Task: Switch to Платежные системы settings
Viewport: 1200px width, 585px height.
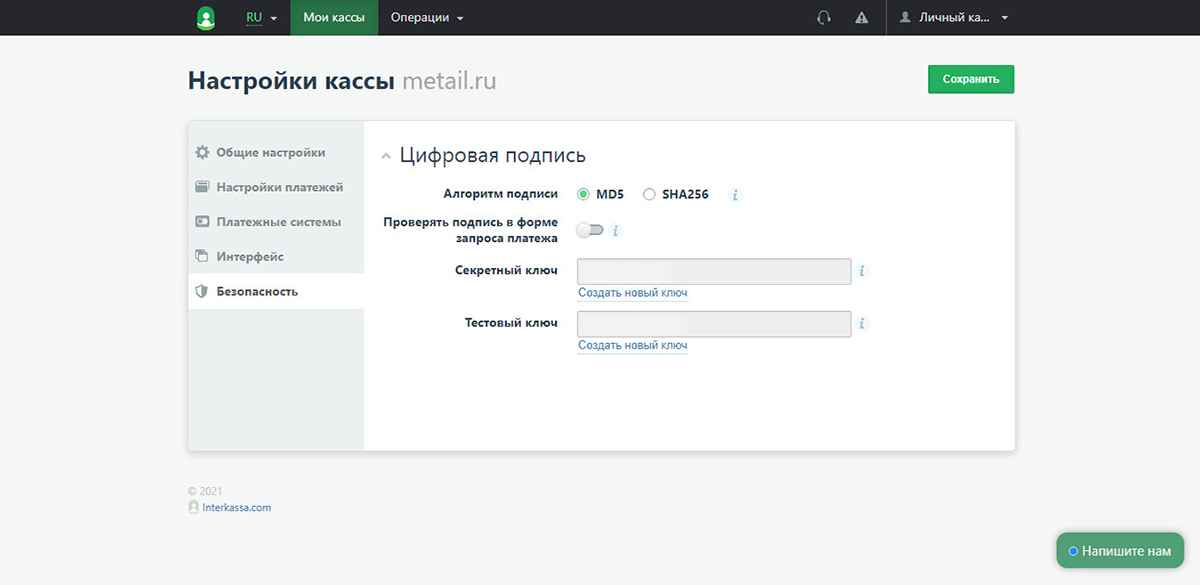Action: coord(278,222)
